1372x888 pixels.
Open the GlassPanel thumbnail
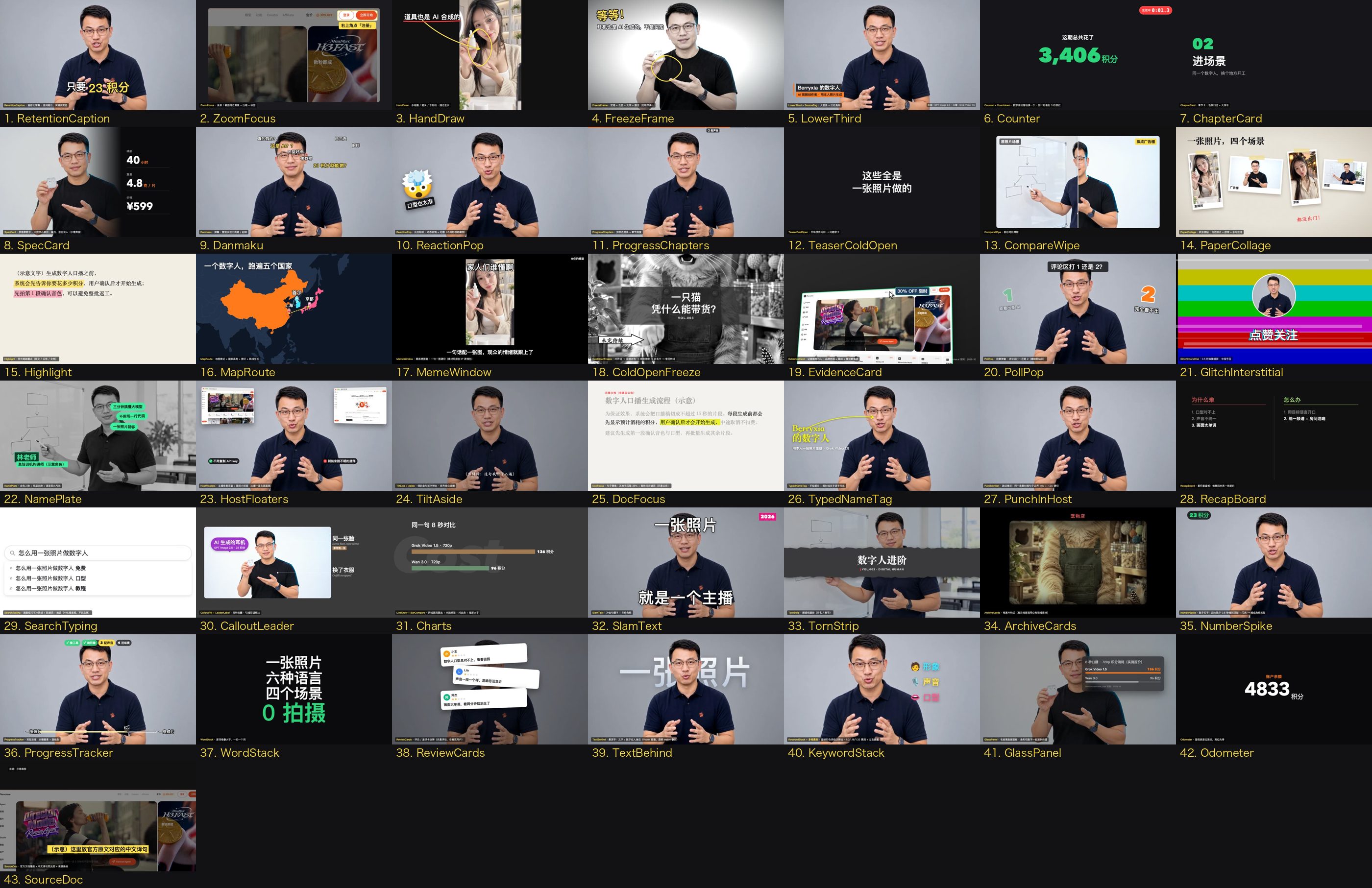[x=1078, y=689]
